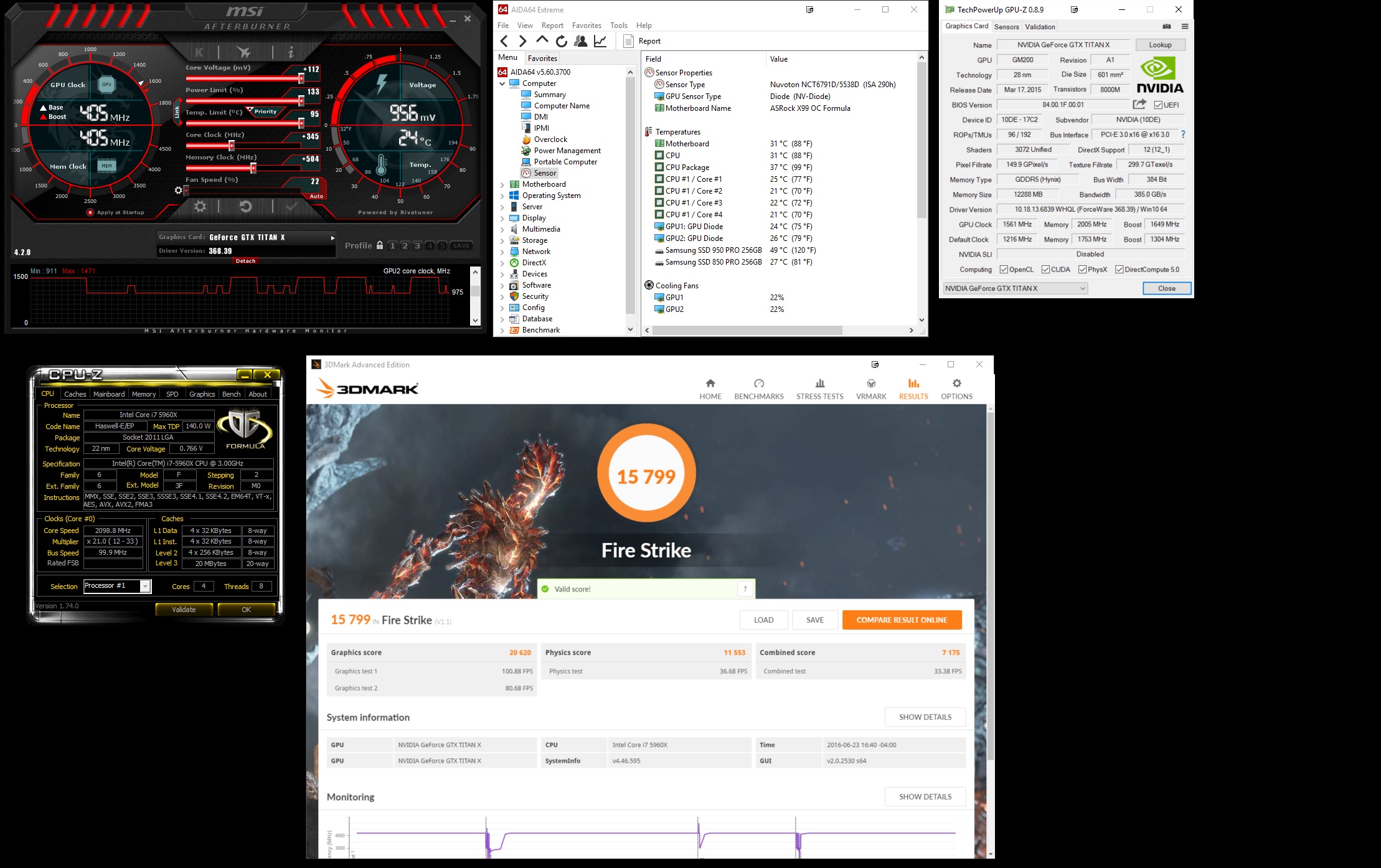The image size is (1381, 868).
Task: Click the Afterburner Kombustor K icon
Action: tap(199, 52)
